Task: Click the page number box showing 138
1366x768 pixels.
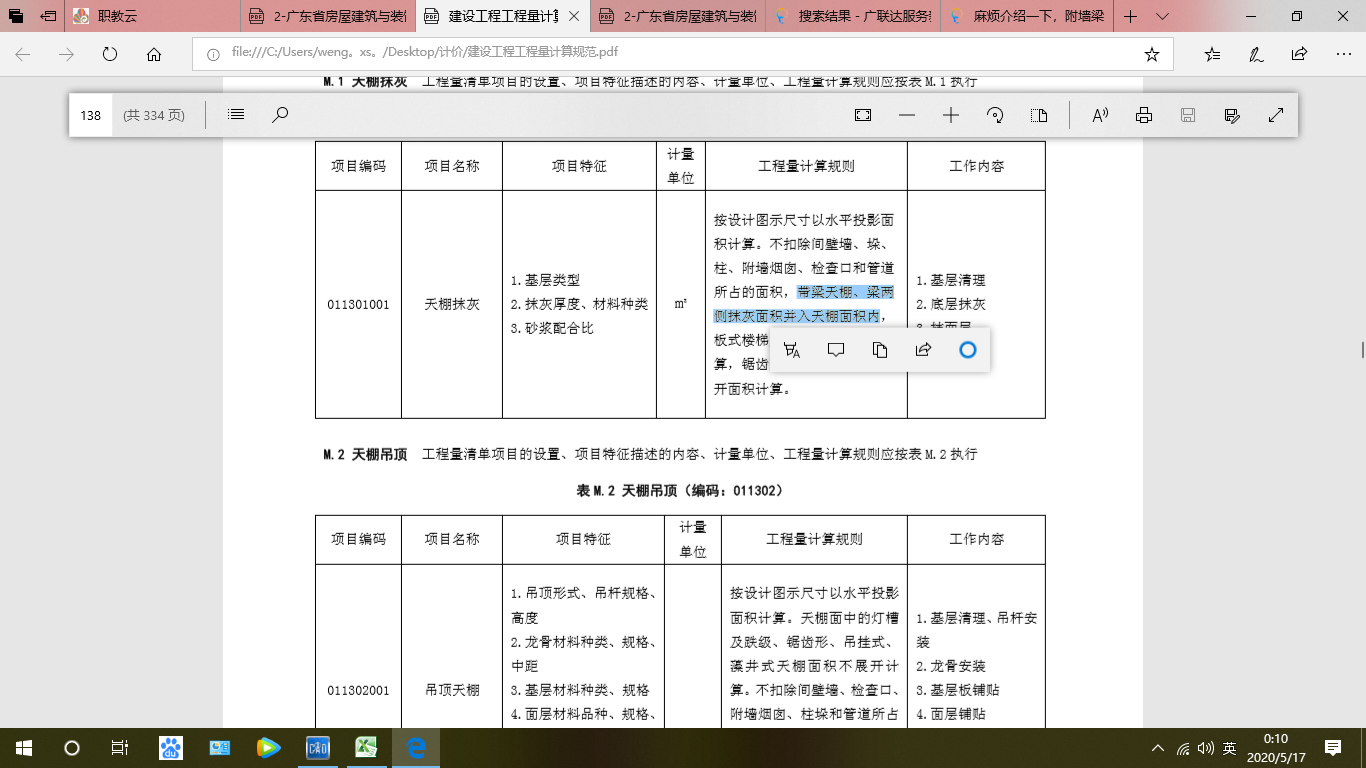Action: 91,115
